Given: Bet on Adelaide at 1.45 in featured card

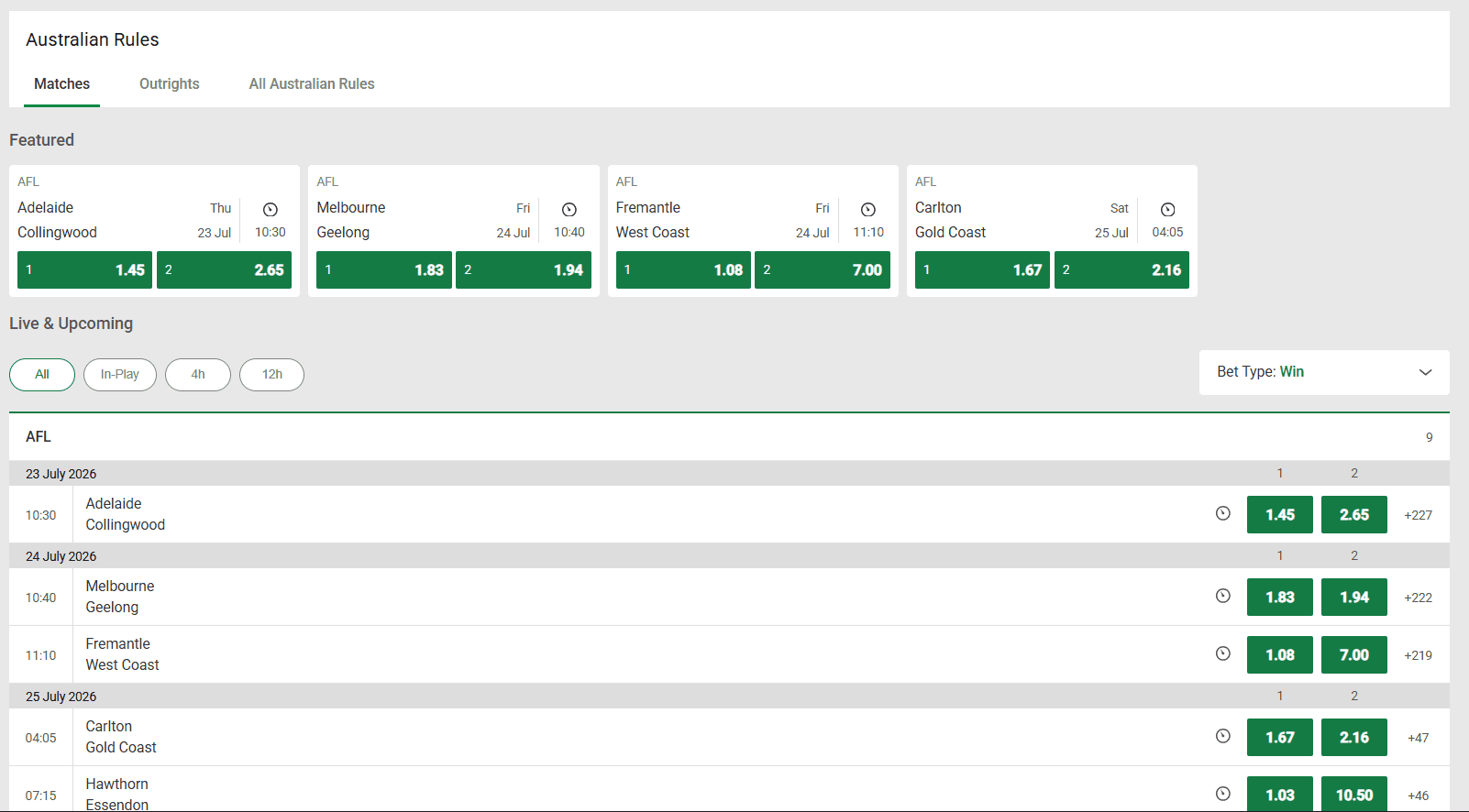Looking at the screenshot, I should (84, 270).
